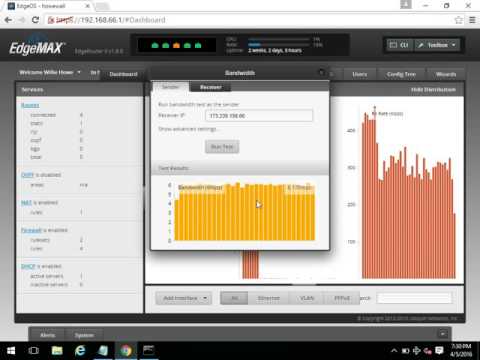
Task: Open the Users tab
Action: pyautogui.click(x=360, y=74)
